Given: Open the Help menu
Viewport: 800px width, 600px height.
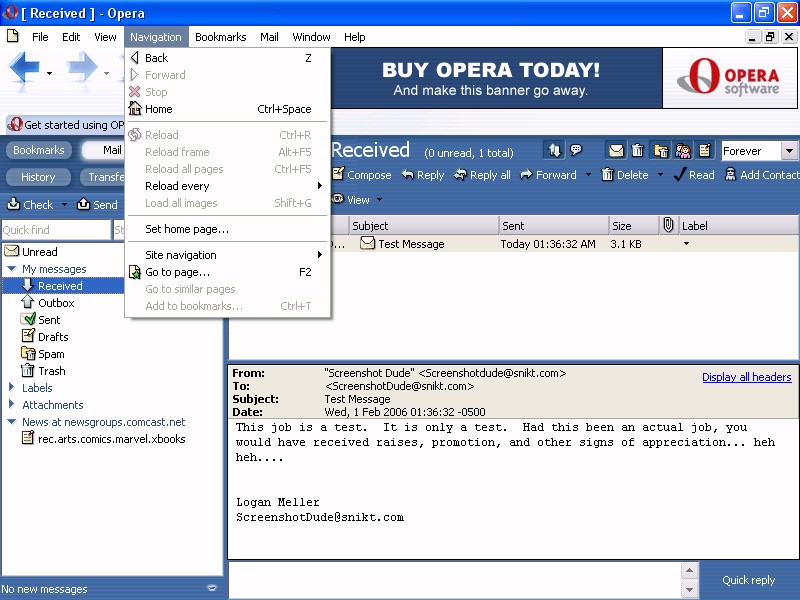Looking at the screenshot, I should click(354, 37).
